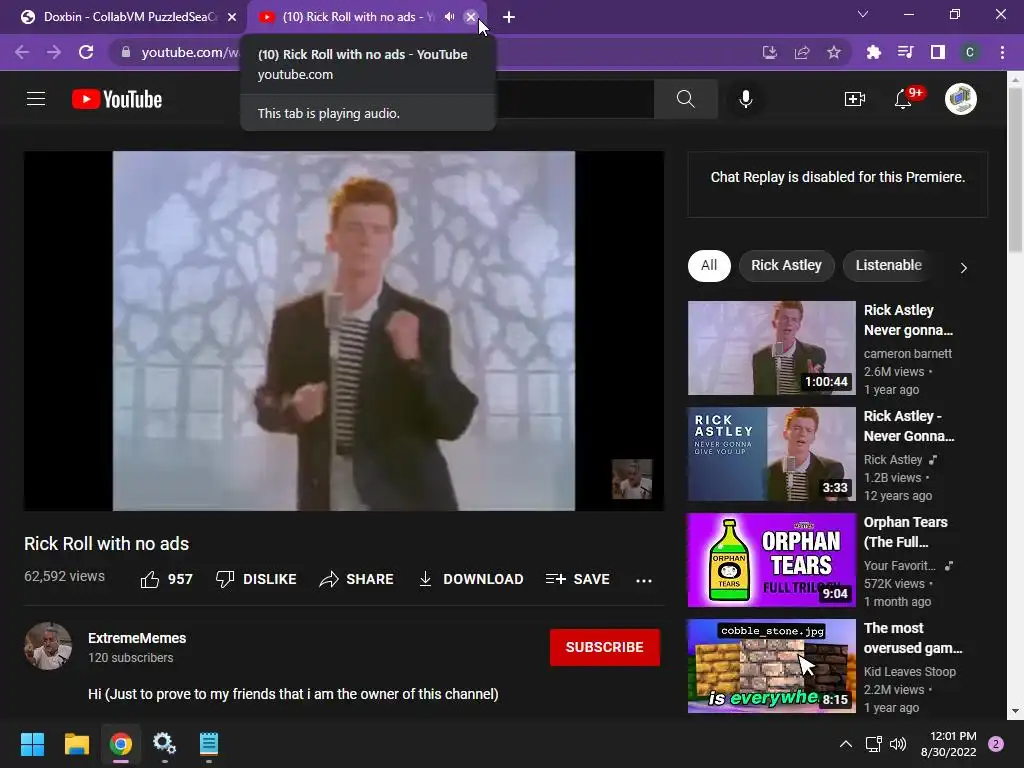
Task: Save the video to a playlist
Action: [578, 579]
